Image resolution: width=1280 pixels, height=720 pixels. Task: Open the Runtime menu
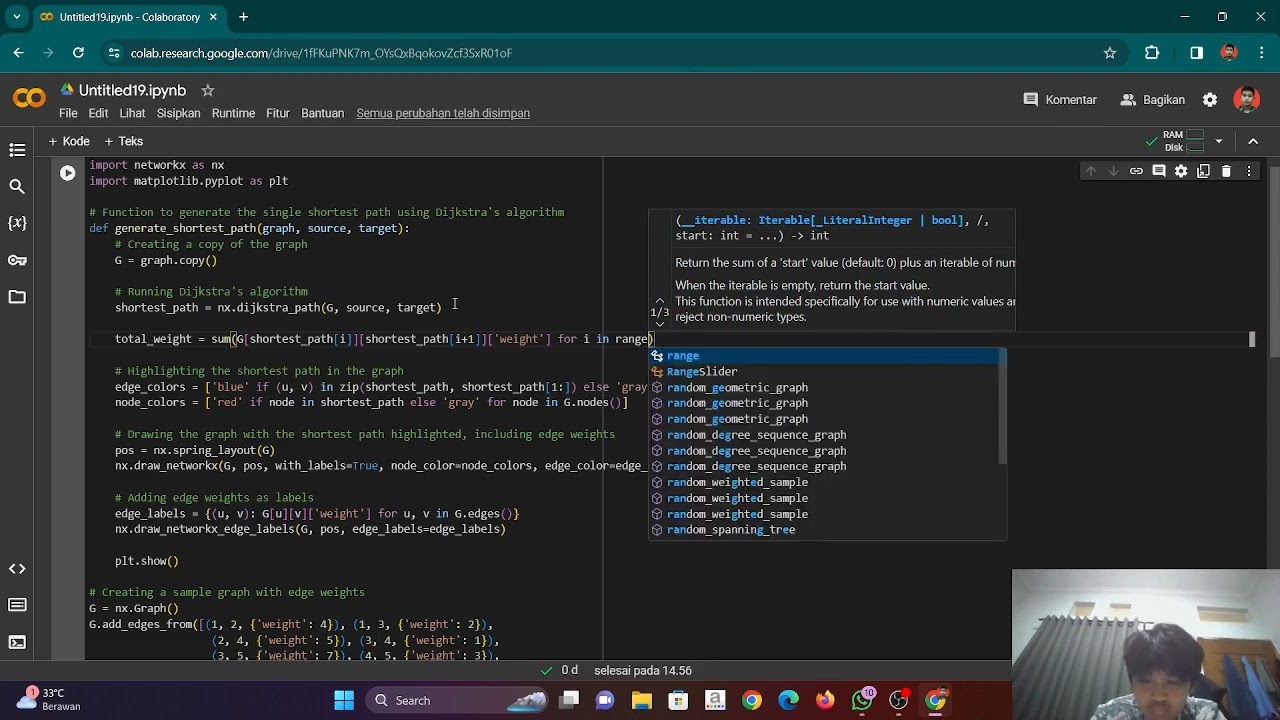tap(233, 113)
